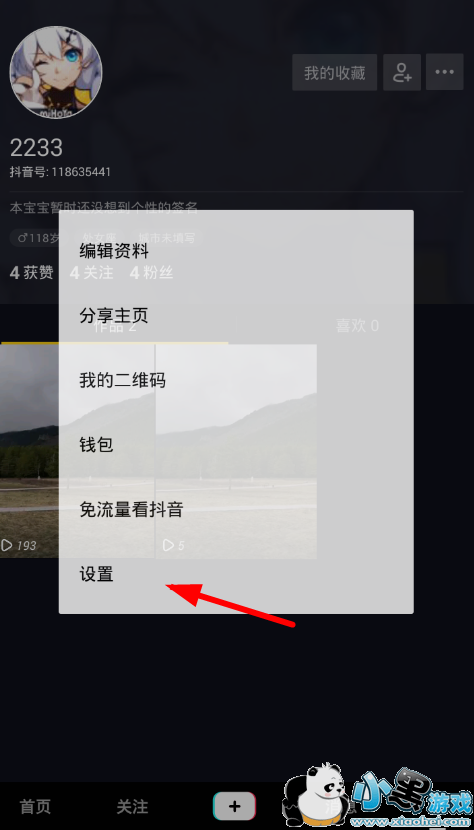Image resolution: width=474 pixels, height=830 pixels.
Task: Click the 抖音号 118635441 ID text
Action: [60, 172]
